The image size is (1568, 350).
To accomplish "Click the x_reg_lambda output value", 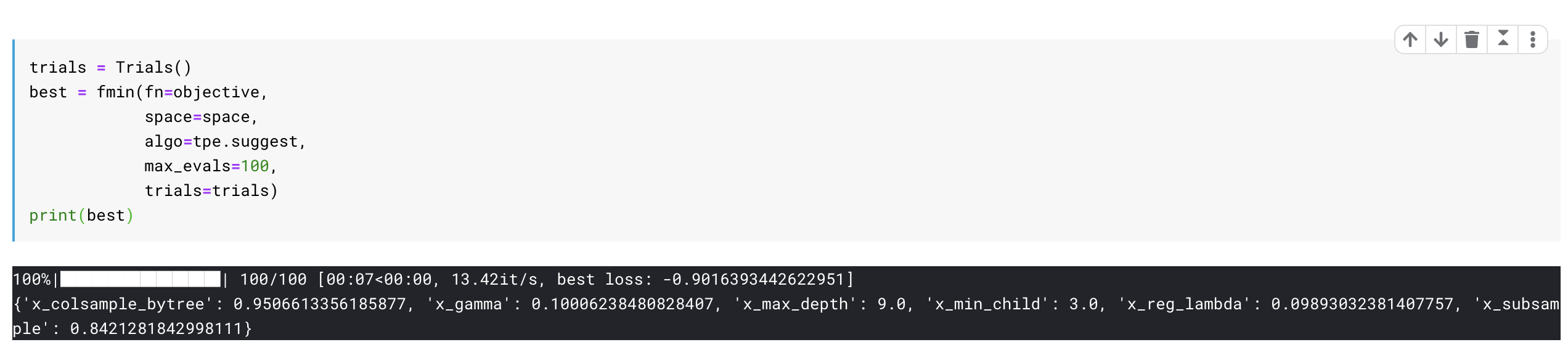I will 1362,304.
